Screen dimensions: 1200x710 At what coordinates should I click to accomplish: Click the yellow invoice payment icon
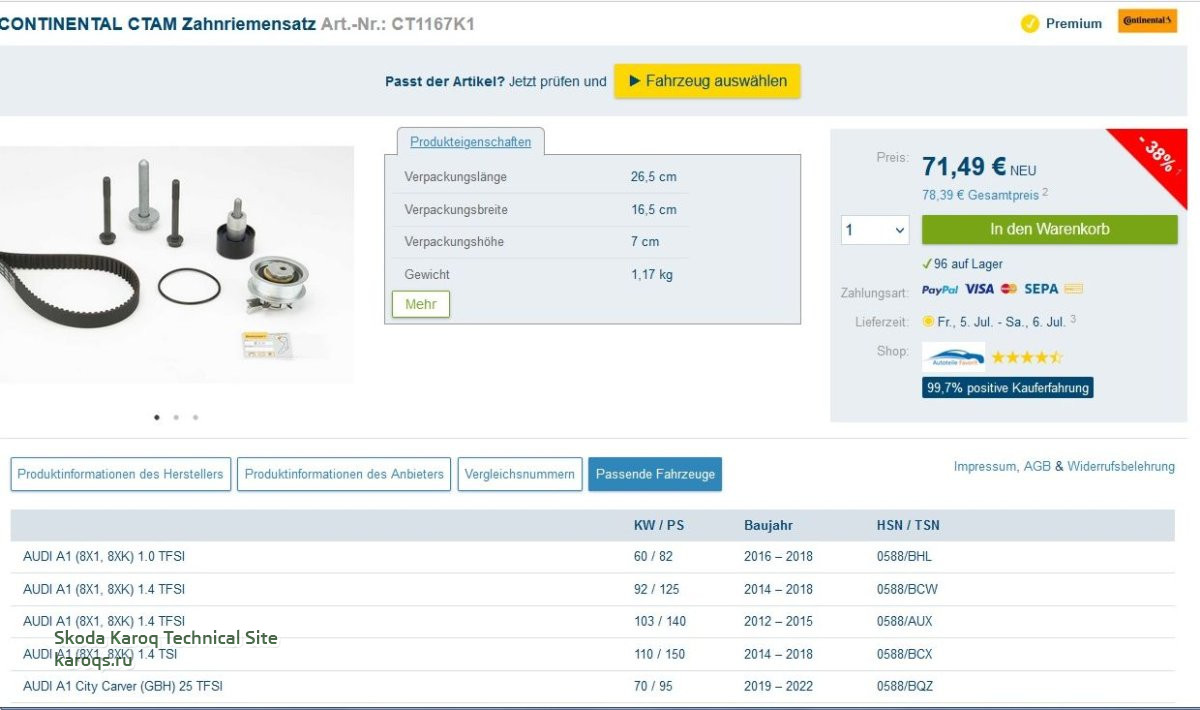[x=1074, y=289]
